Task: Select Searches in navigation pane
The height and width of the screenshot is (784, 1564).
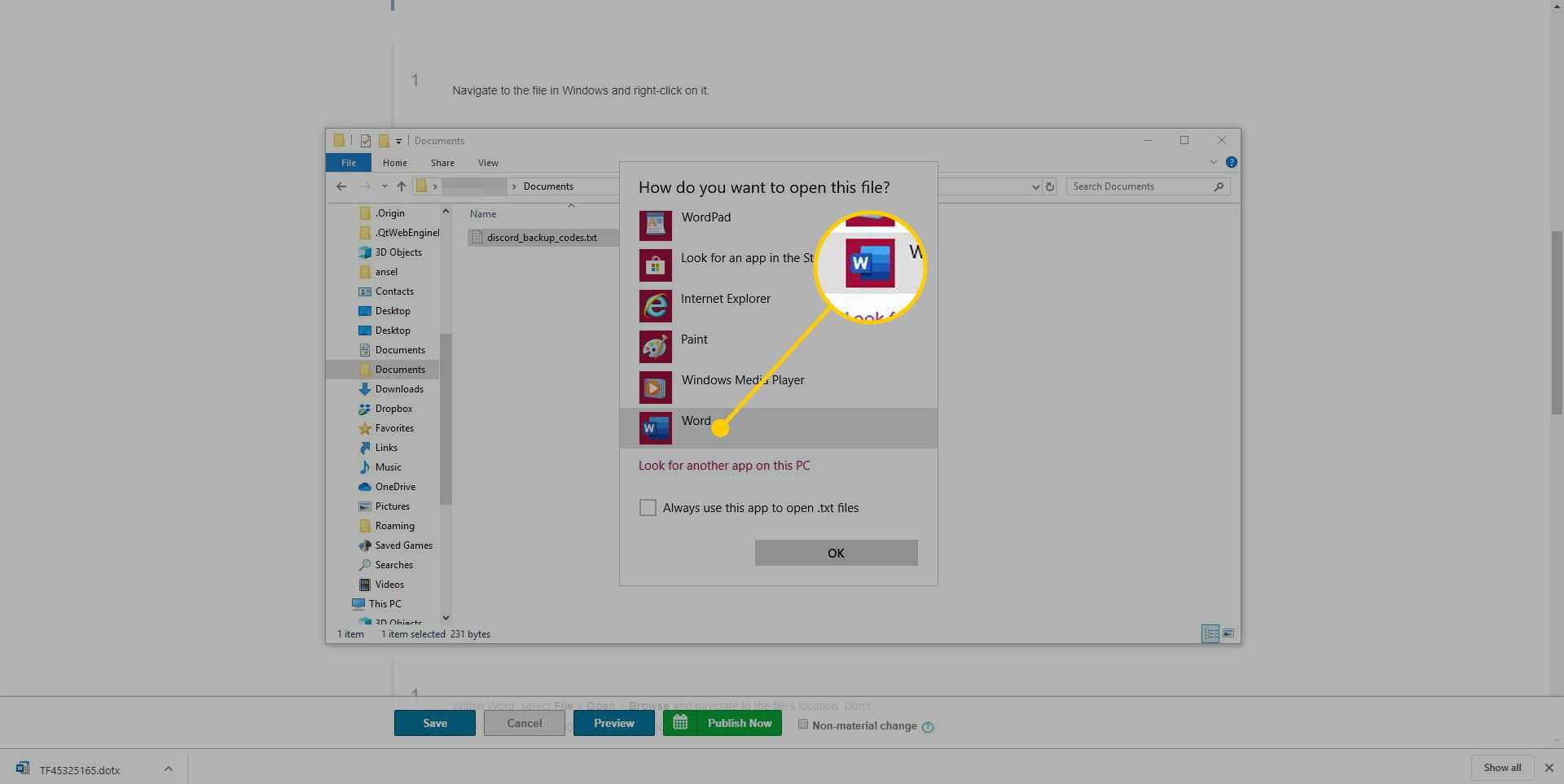Action: click(385, 565)
